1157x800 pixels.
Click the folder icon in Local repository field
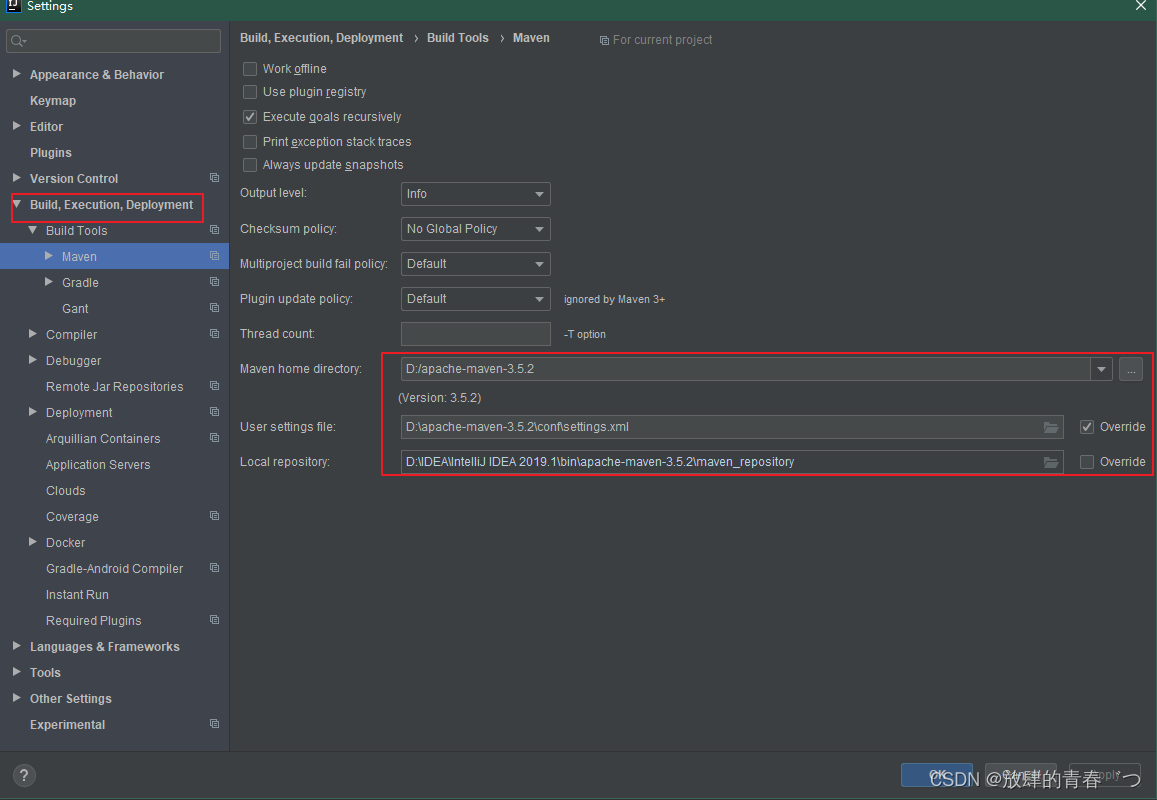tap(1051, 462)
